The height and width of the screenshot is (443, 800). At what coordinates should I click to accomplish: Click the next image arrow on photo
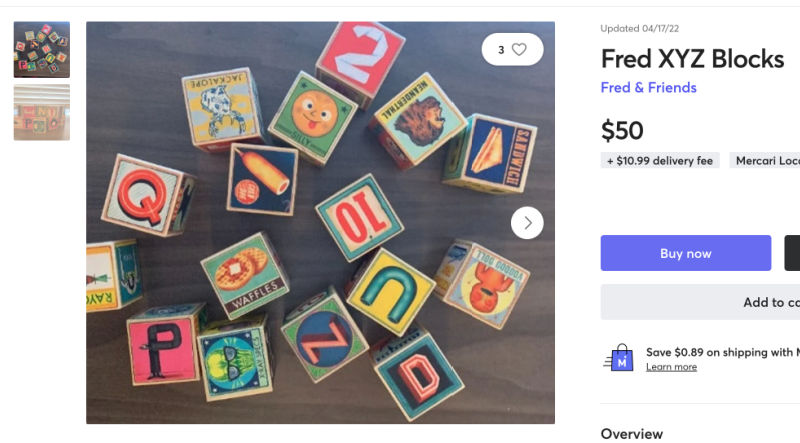(x=527, y=222)
